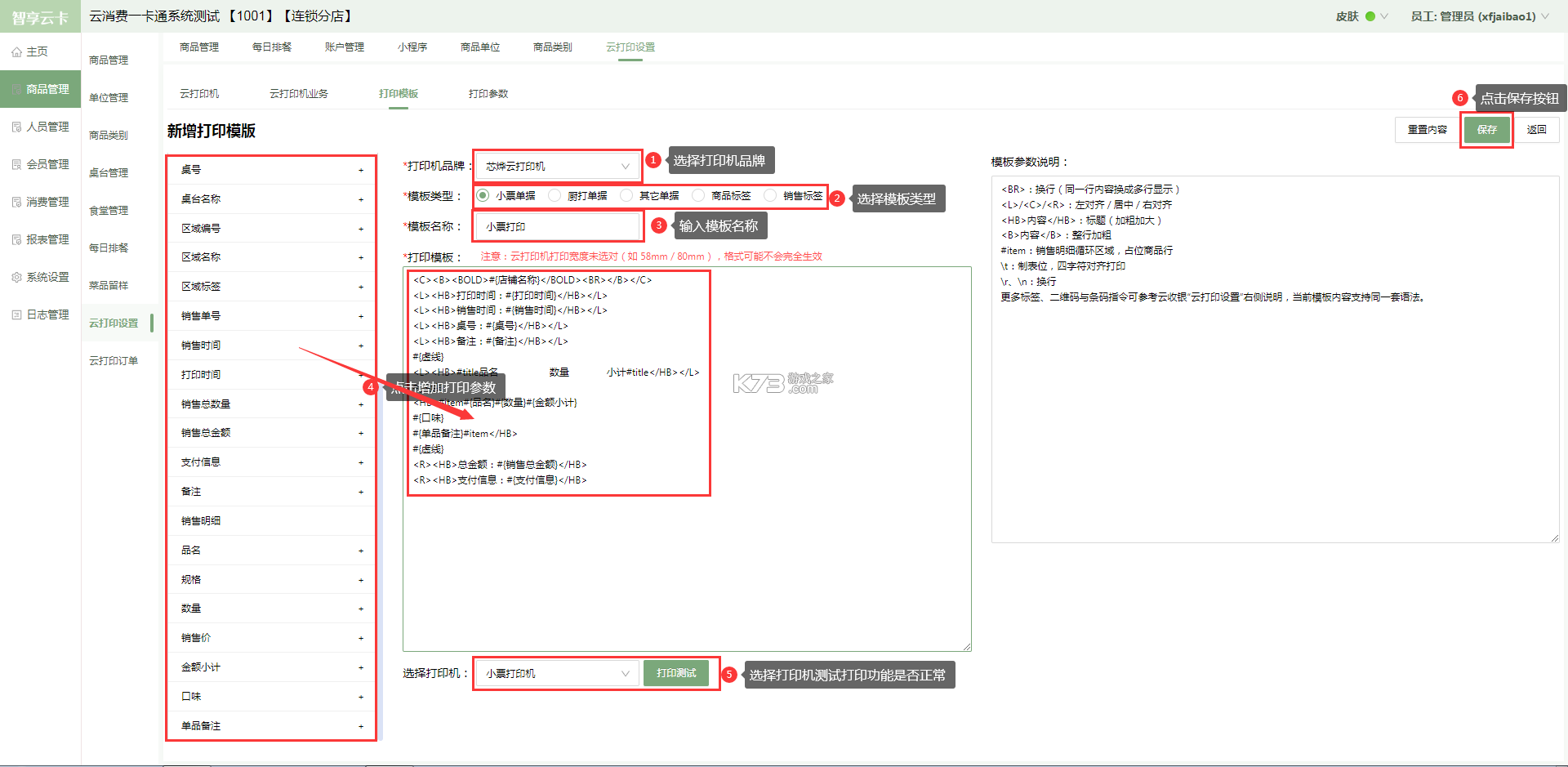Insert 单品备注 parameter via its plus

(x=361, y=727)
